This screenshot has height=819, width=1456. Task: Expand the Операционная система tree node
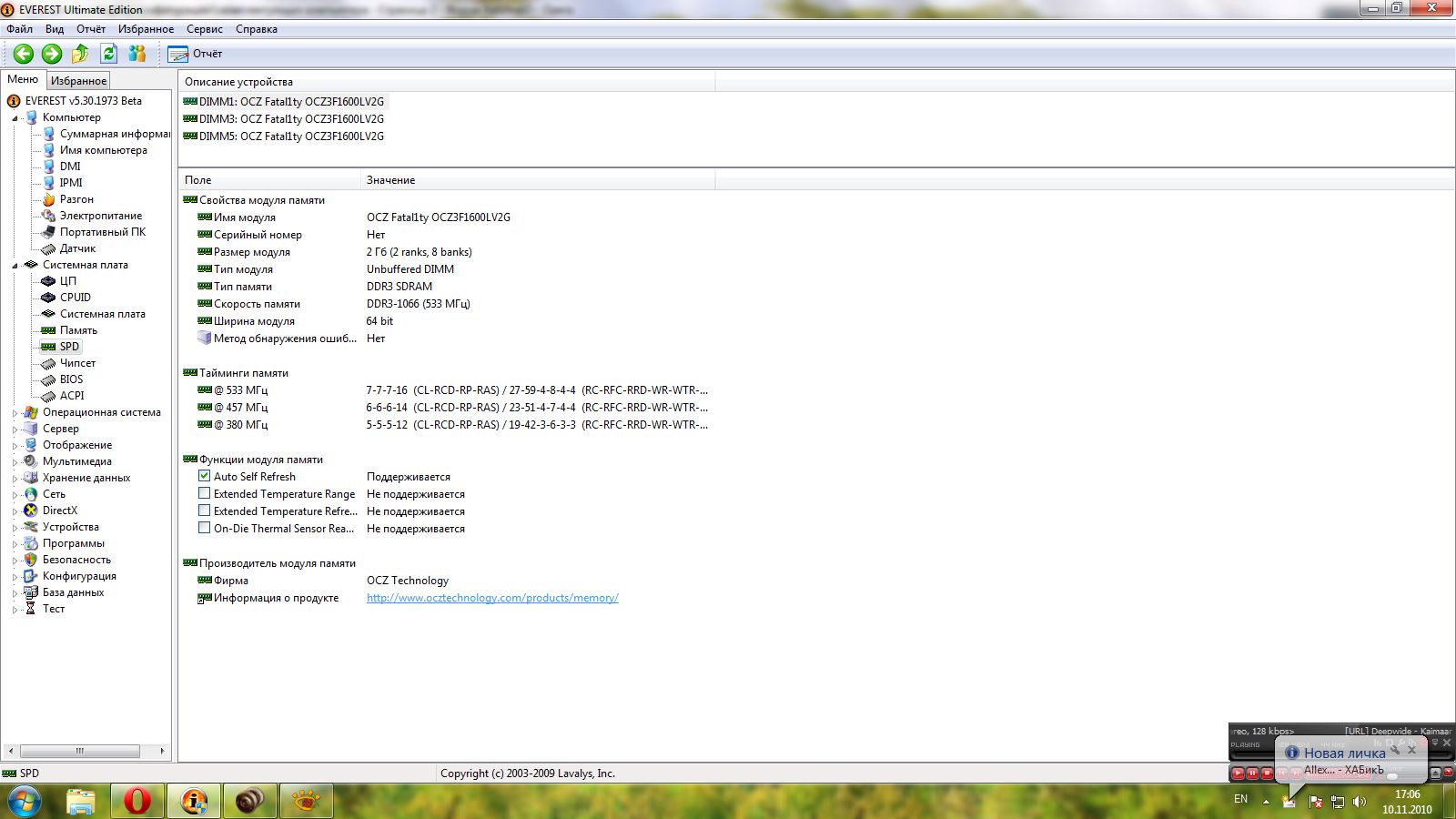point(15,413)
